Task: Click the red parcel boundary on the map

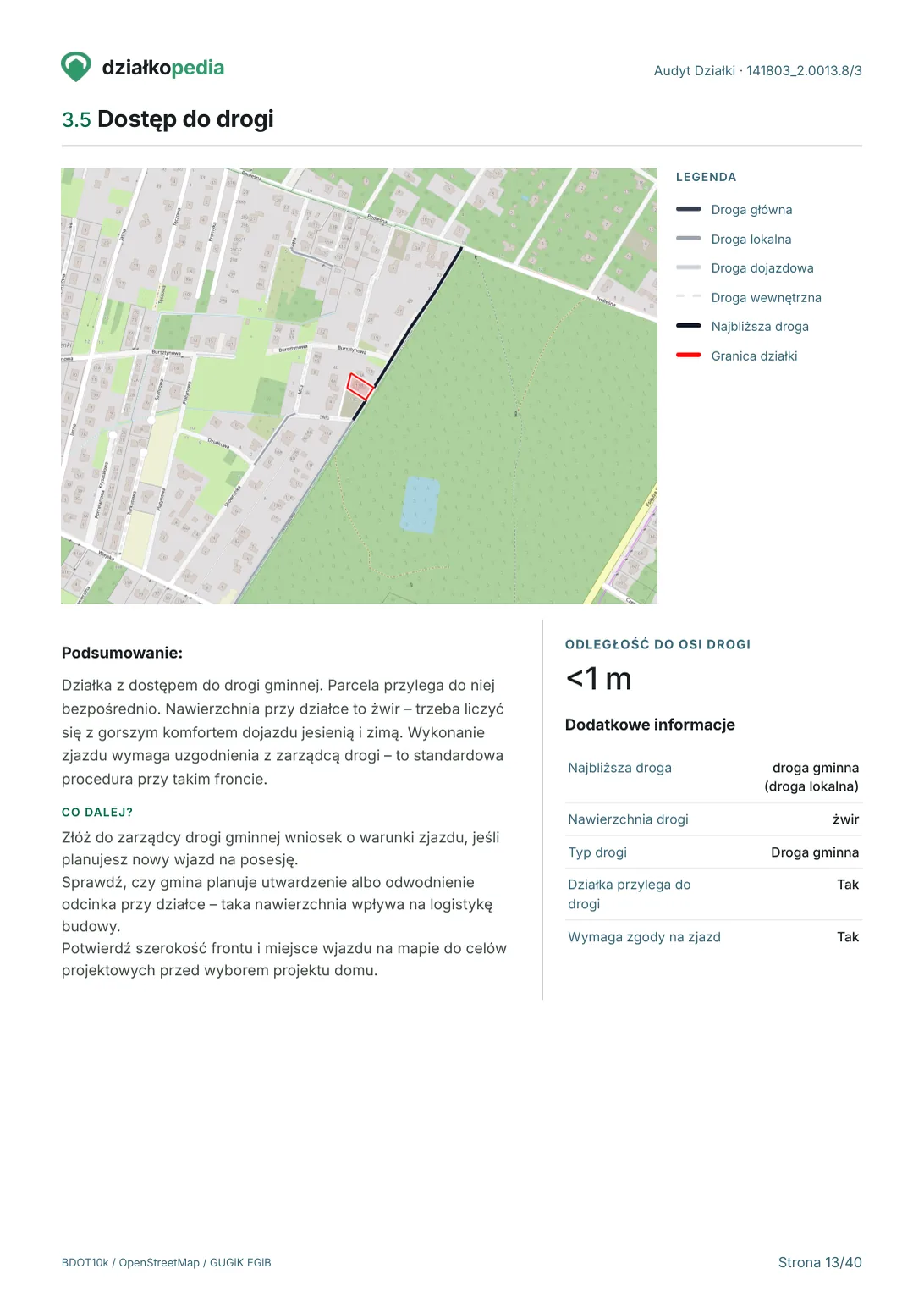Action: click(361, 387)
